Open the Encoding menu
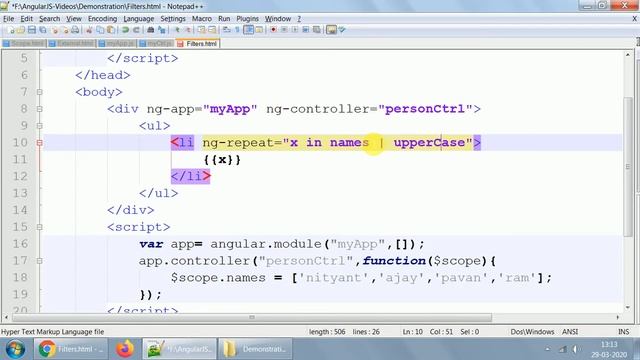The width and height of the screenshot is (640, 360). point(102,19)
